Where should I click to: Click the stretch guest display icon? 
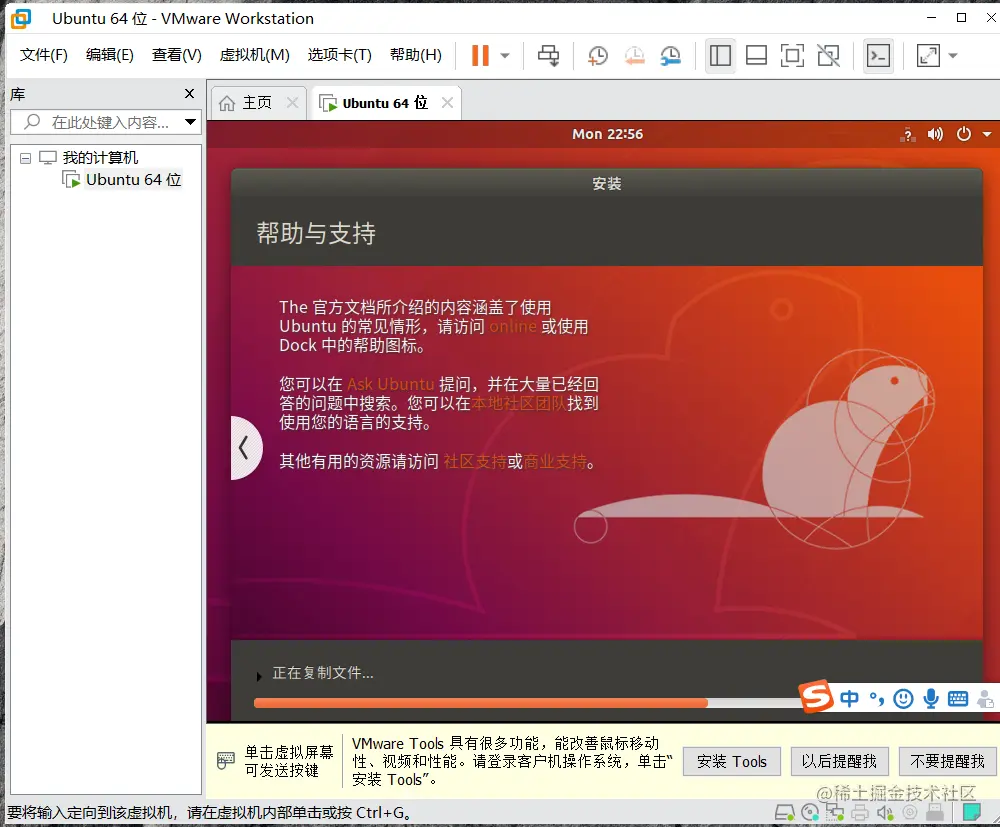click(928, 55)
